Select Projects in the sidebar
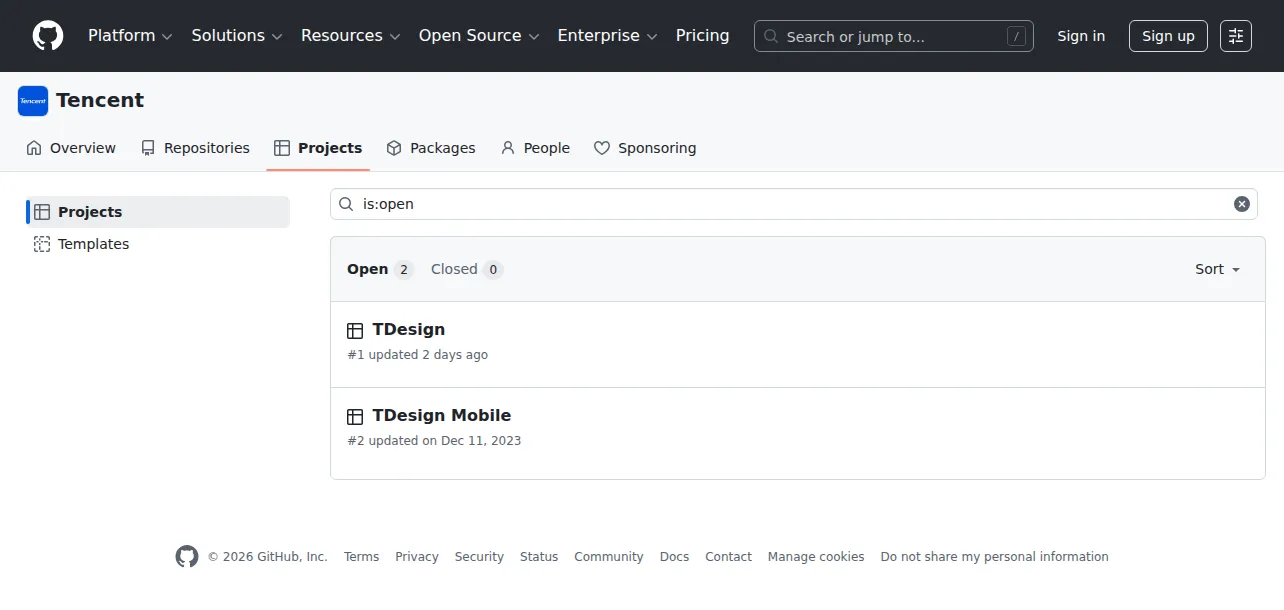 160,212
